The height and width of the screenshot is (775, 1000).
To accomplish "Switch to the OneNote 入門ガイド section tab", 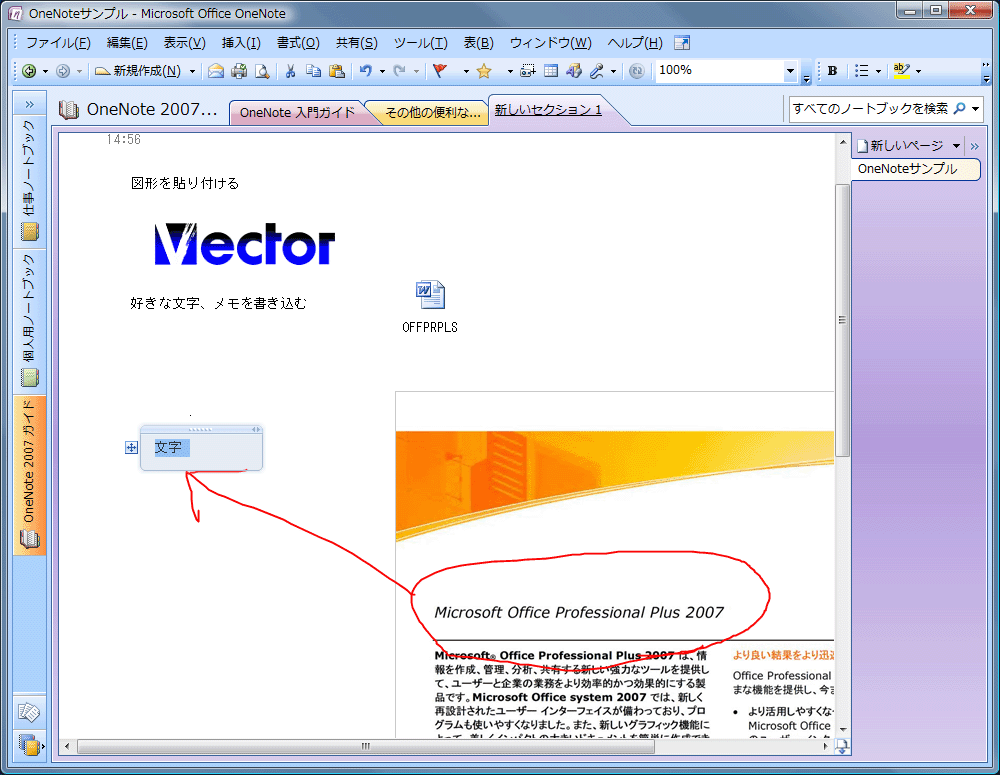I will point(297,113).
